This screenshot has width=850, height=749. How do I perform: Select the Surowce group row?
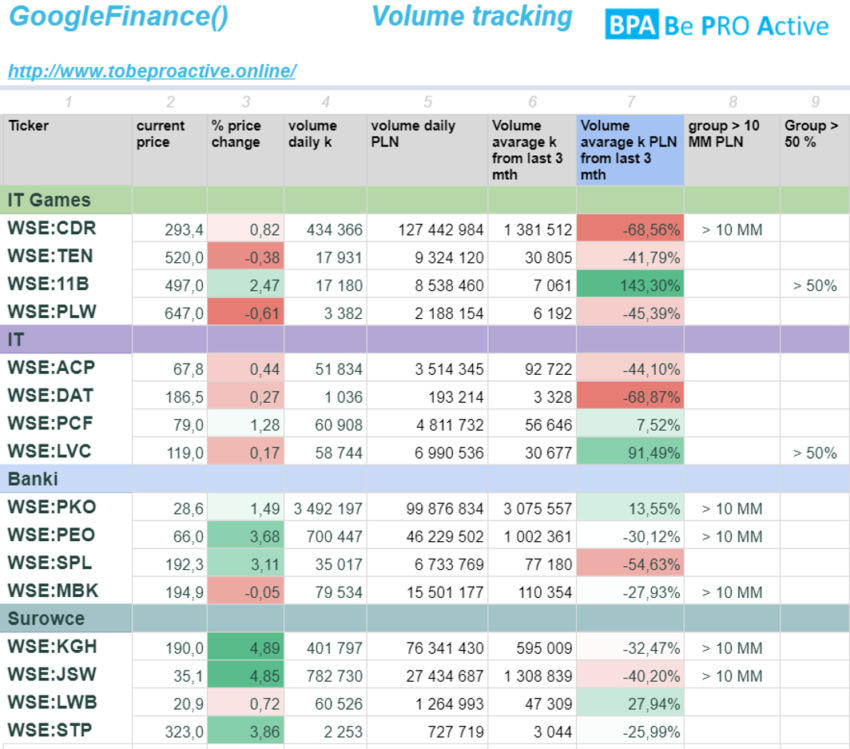pyautogui.click(x=425, y=618)
